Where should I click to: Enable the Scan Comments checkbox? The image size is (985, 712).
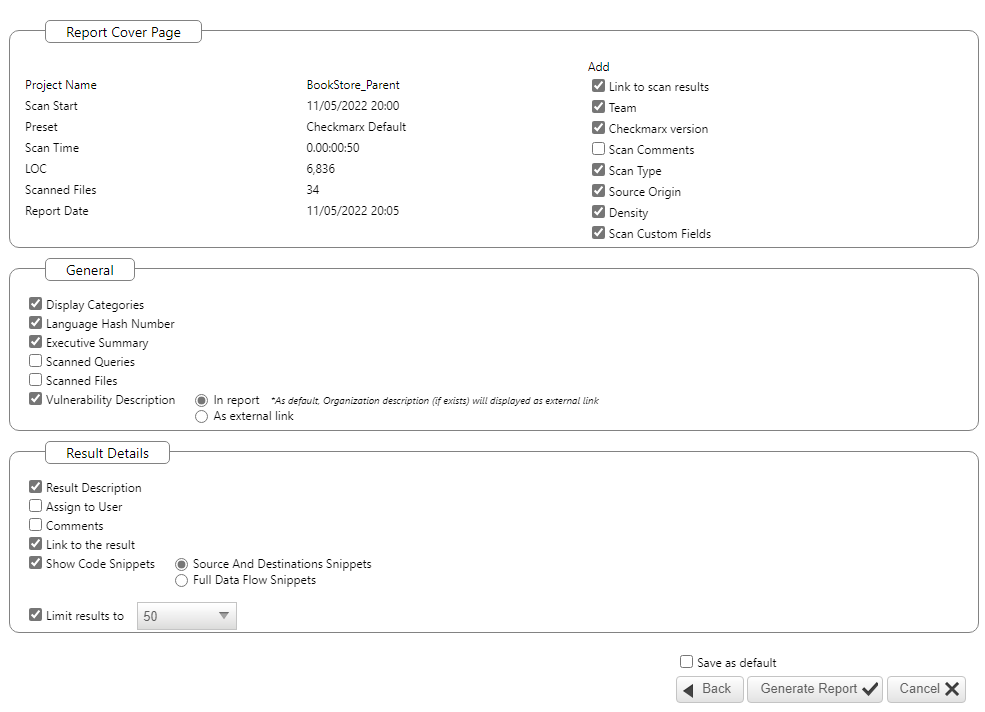coord(598,149)
